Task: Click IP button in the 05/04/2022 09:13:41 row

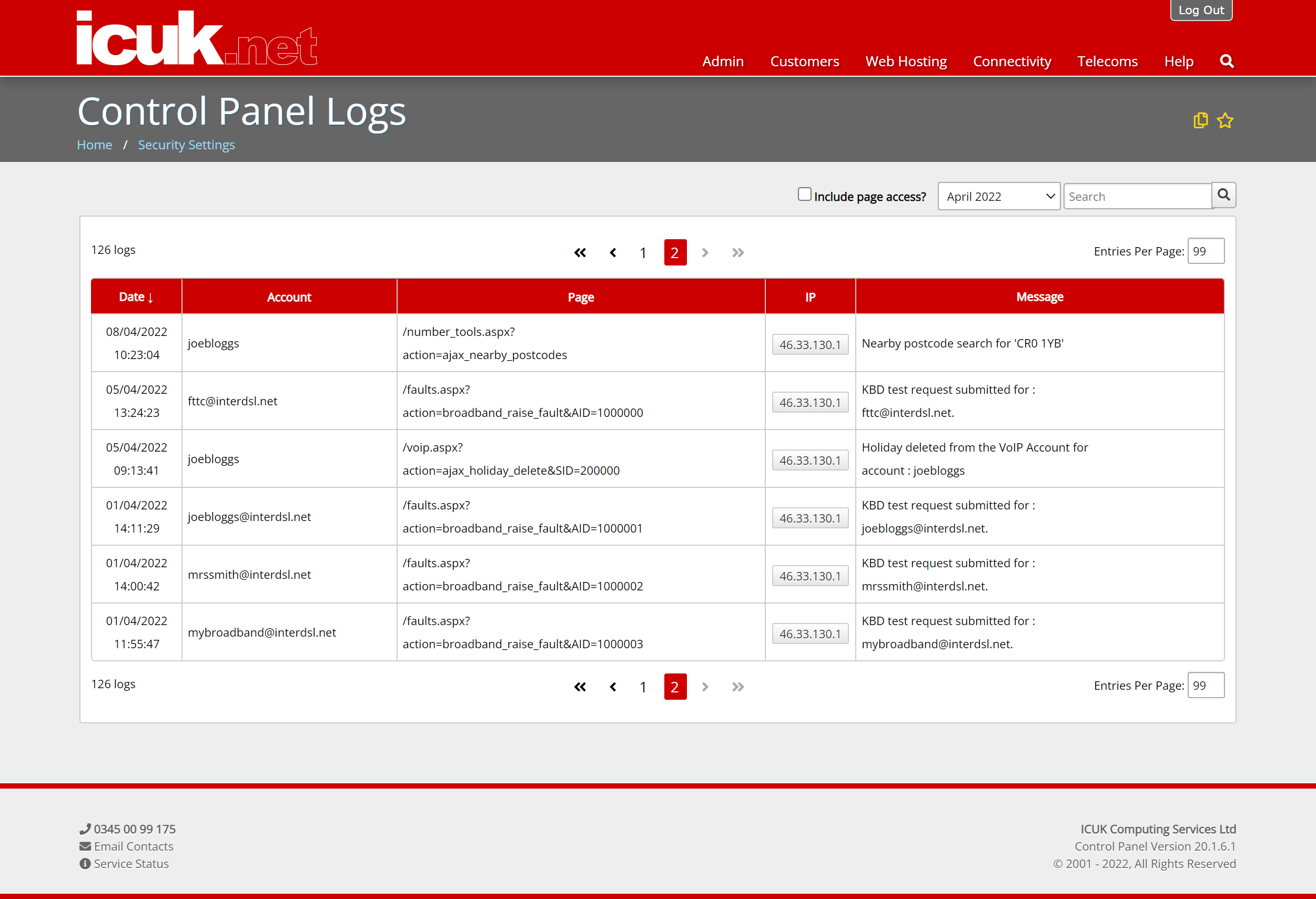Action: click(810, 459)
